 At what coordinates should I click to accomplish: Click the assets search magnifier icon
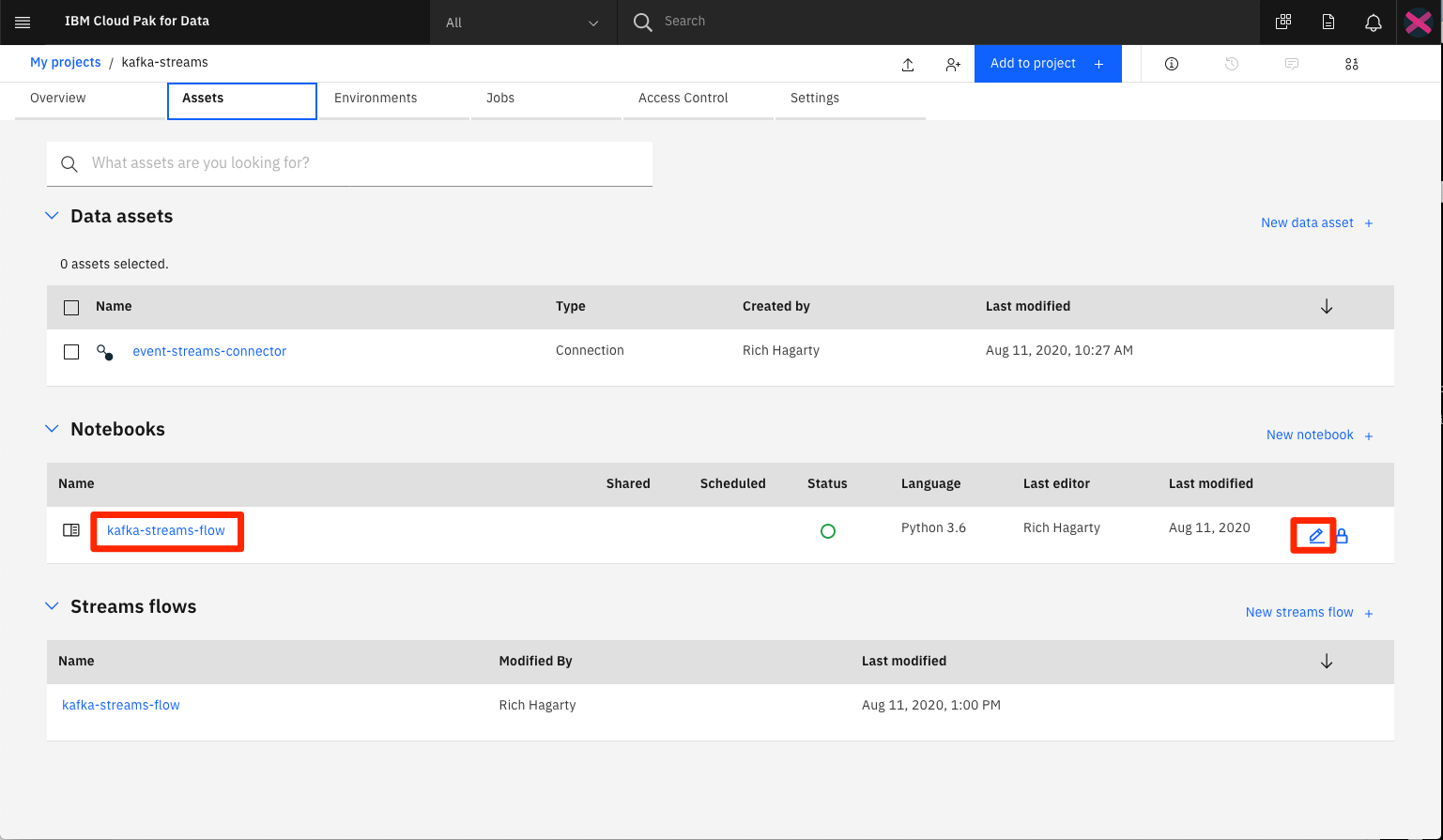(69, 163)
